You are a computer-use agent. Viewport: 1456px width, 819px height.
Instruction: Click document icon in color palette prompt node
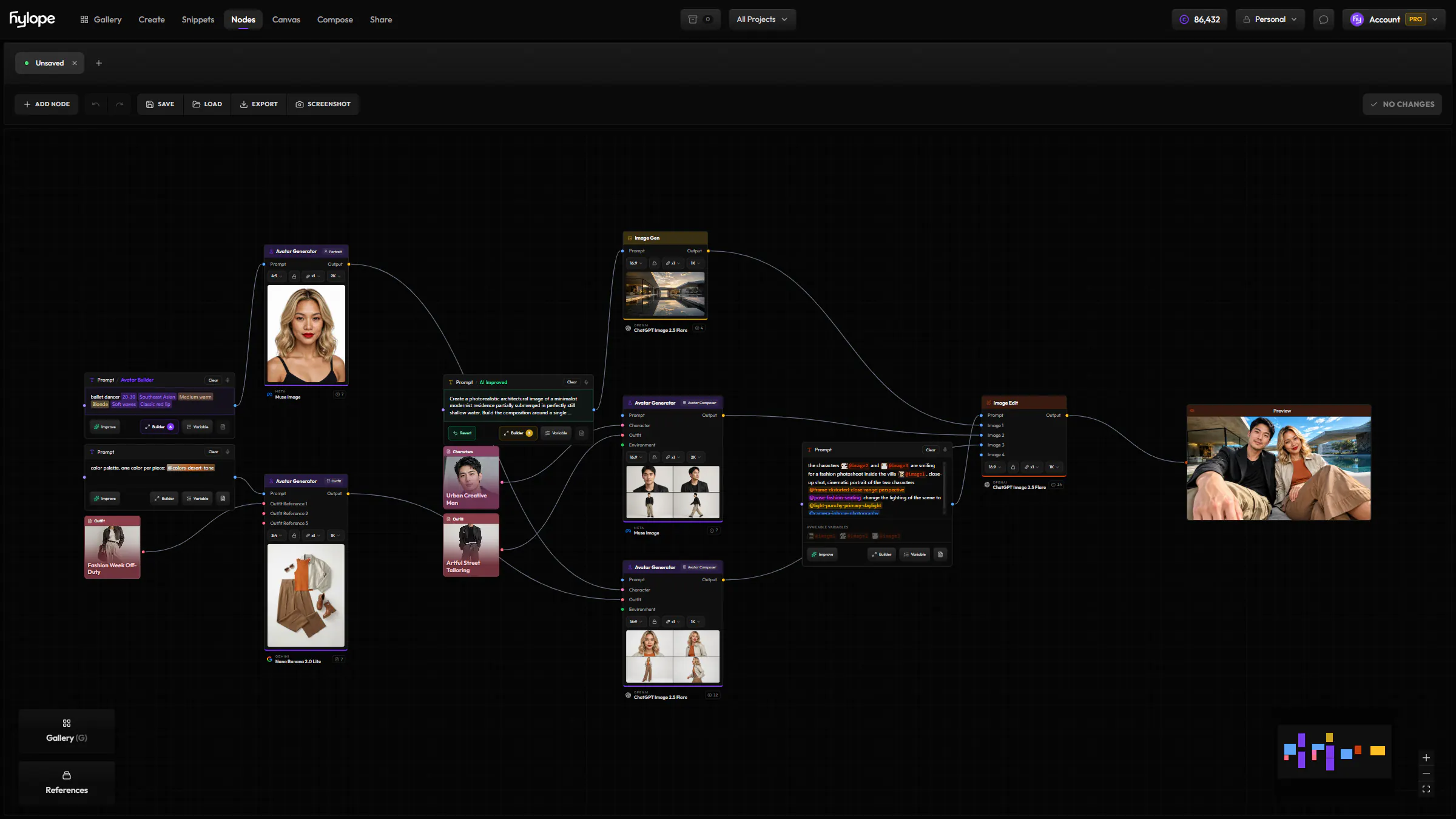(223, 499)
